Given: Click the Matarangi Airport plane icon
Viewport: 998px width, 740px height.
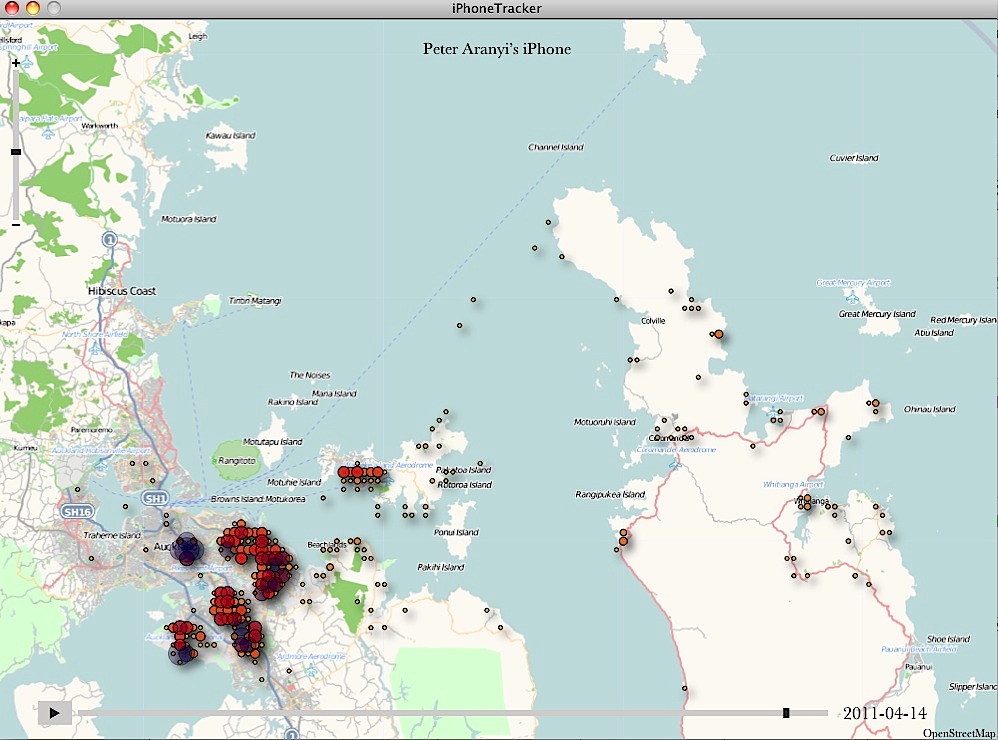Looking at the screenshot, I should 775,412.
